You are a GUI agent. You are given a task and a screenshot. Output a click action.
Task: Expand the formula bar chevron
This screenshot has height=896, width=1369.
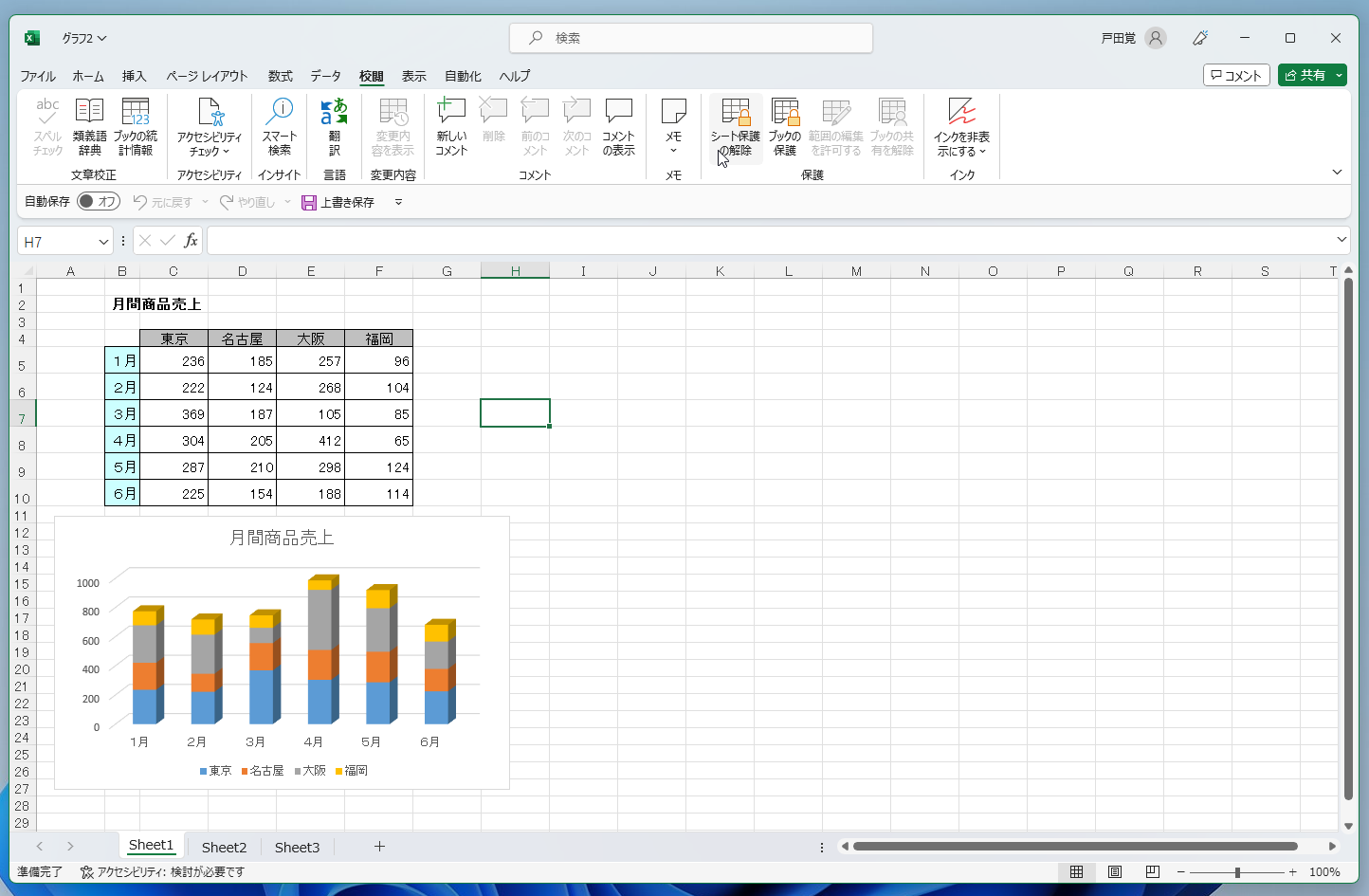click(x=1341, y=240)
